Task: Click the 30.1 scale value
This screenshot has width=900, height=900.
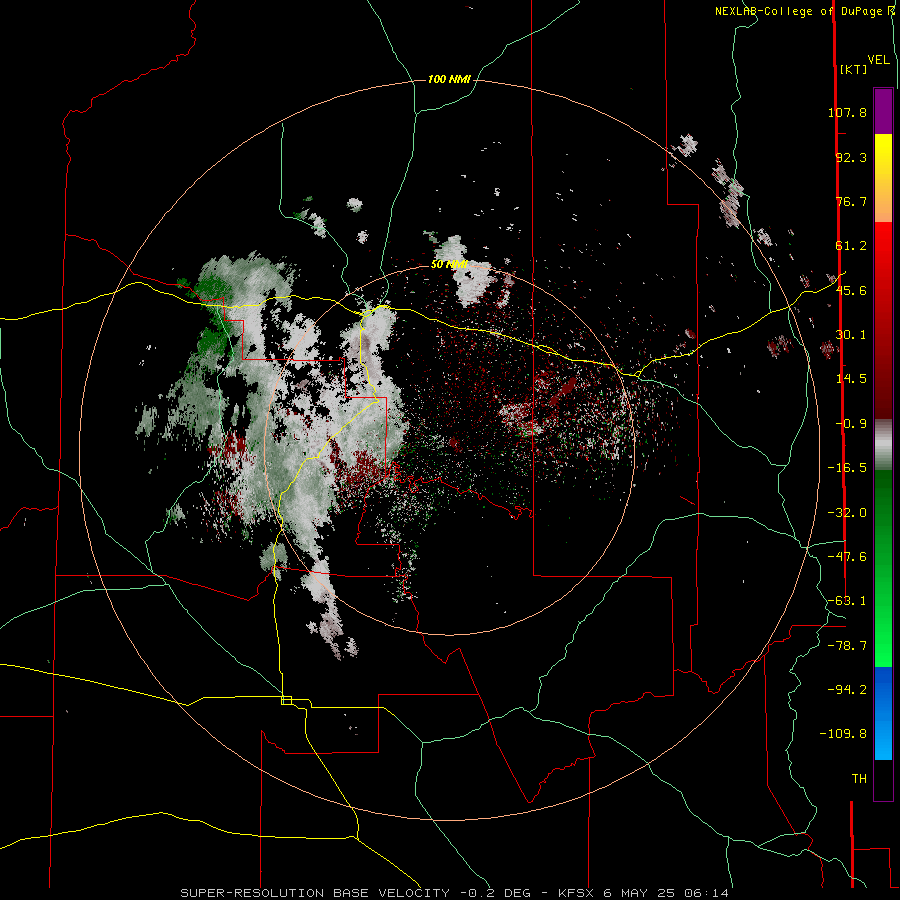Action: [x=851, y=335]
